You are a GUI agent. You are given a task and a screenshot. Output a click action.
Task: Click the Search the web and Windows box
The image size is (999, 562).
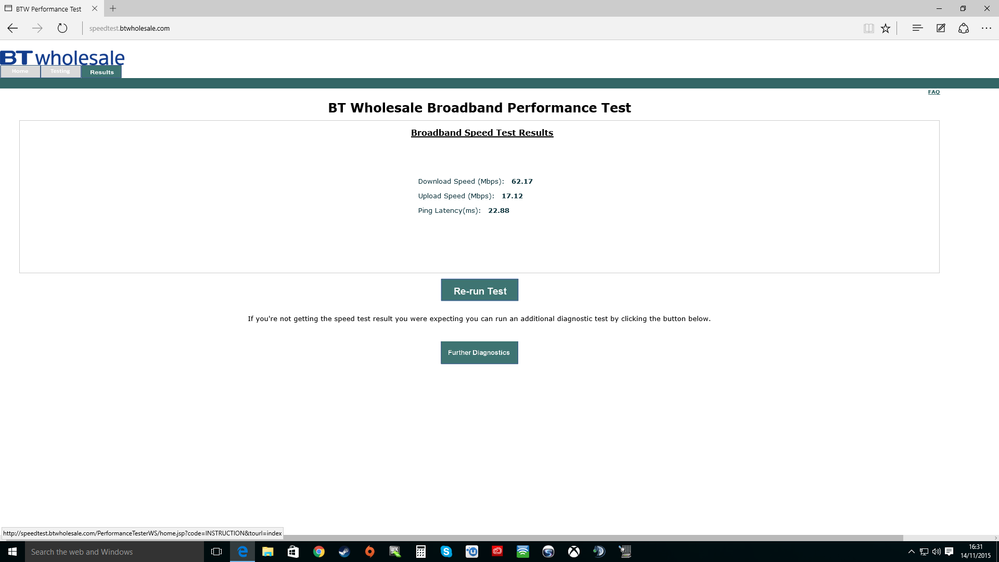click(114, 552)
